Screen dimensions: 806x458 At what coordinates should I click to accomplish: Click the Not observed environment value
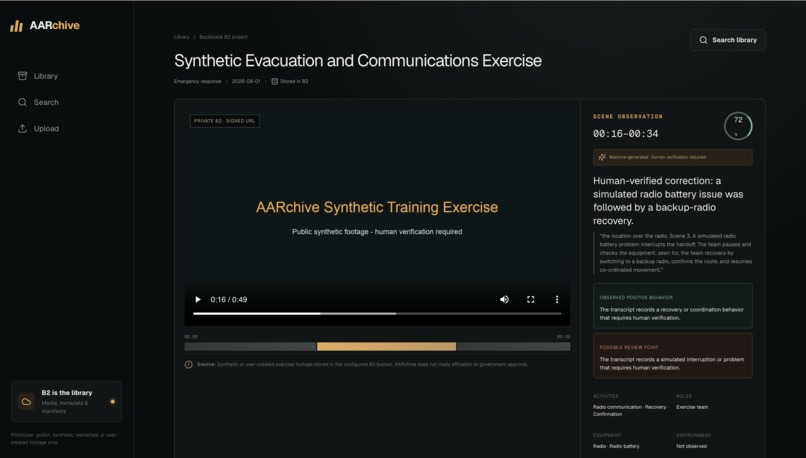tap(691, 446)
